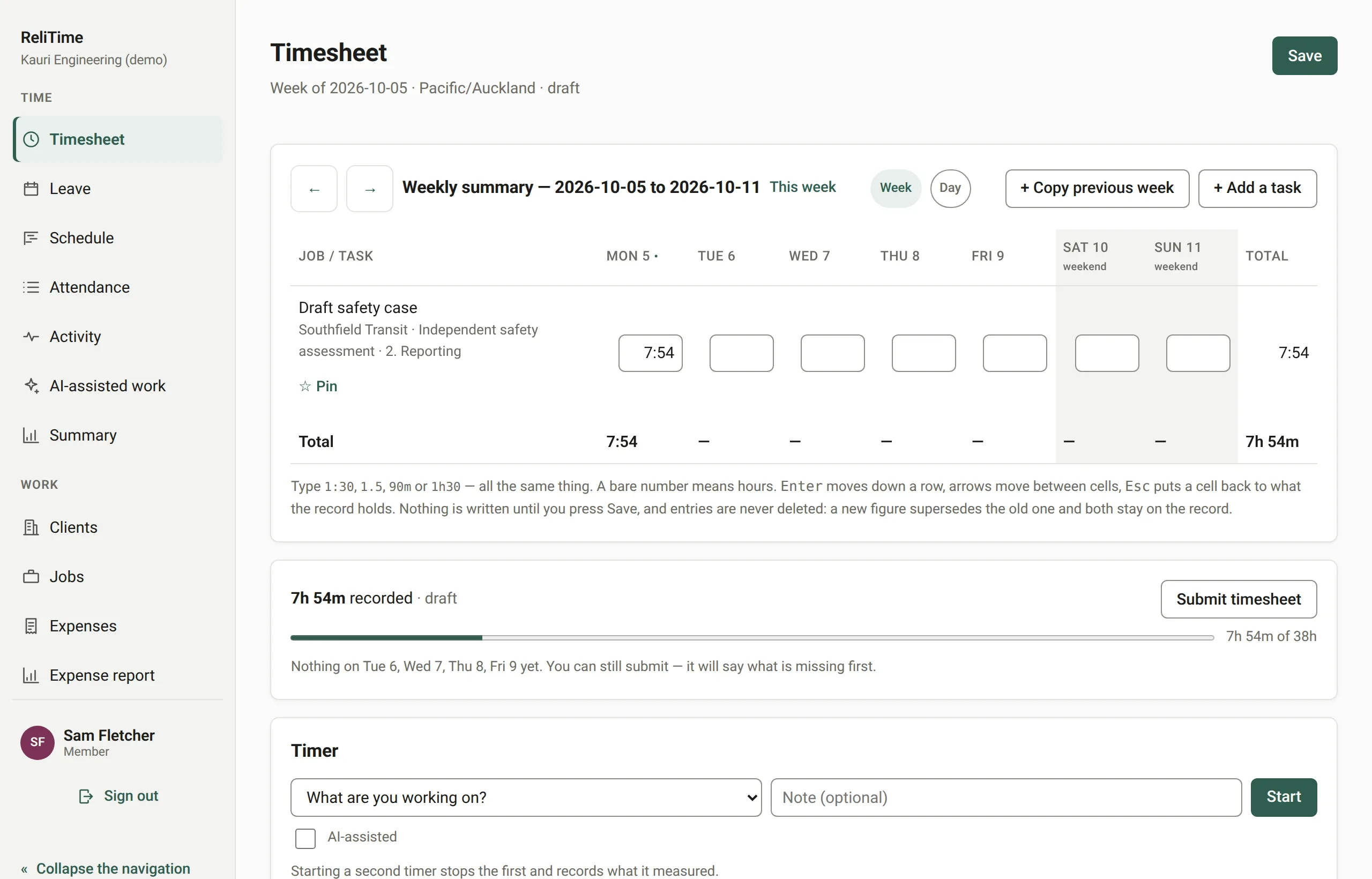The image size is (1372, 879).
Task: Switch to Day view
Action: coord(950,188)
